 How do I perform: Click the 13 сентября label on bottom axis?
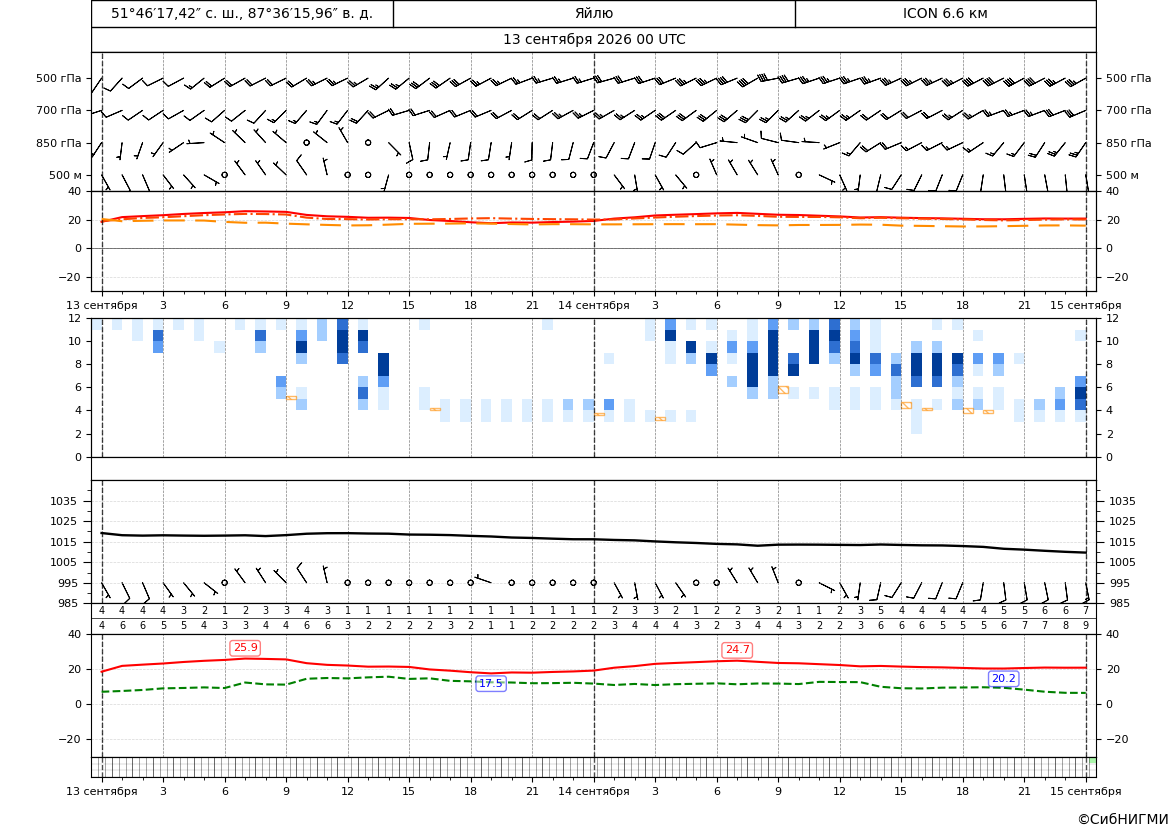click(x=101, y=791)
